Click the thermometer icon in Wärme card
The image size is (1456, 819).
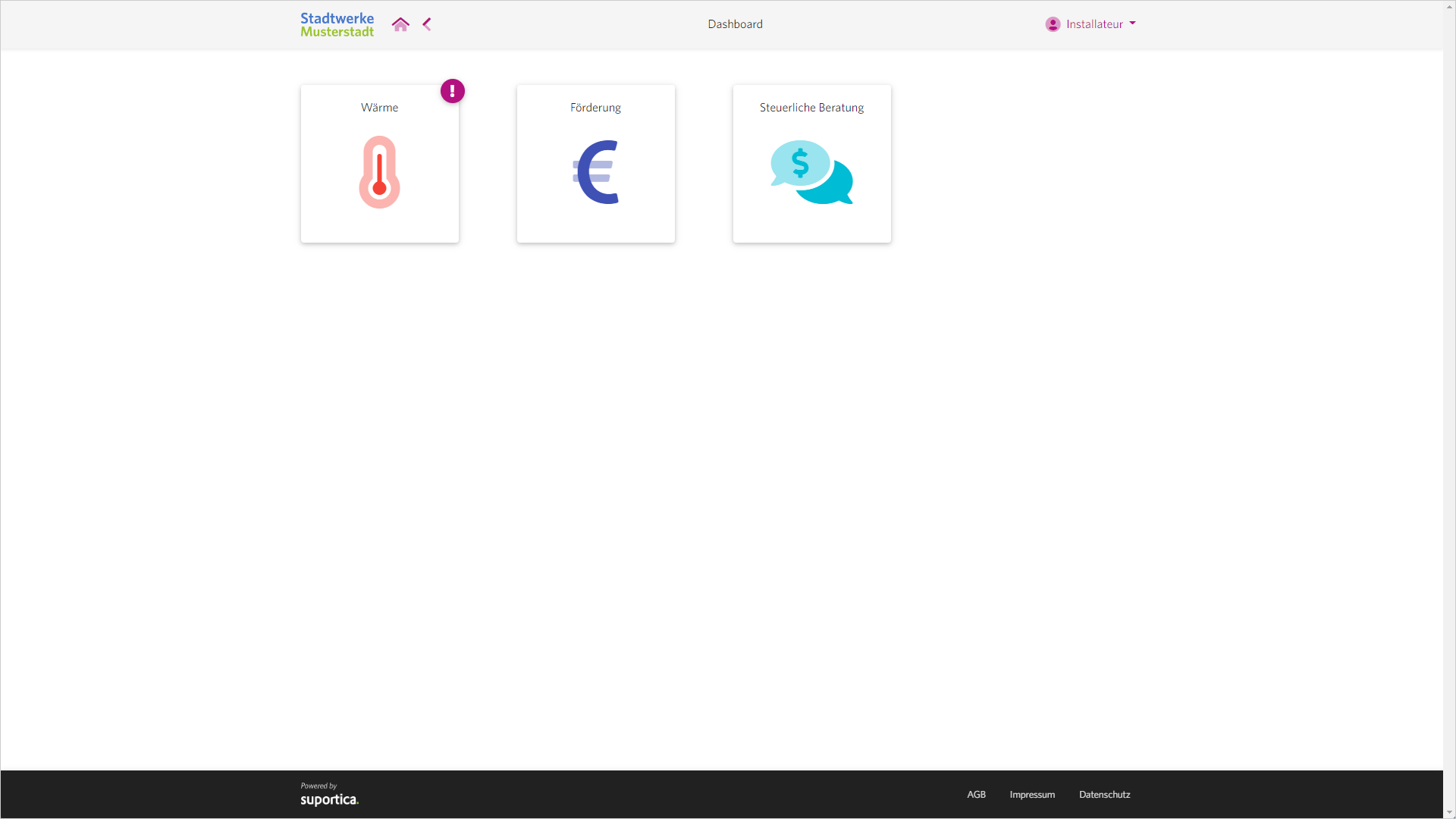pos(379,172)
